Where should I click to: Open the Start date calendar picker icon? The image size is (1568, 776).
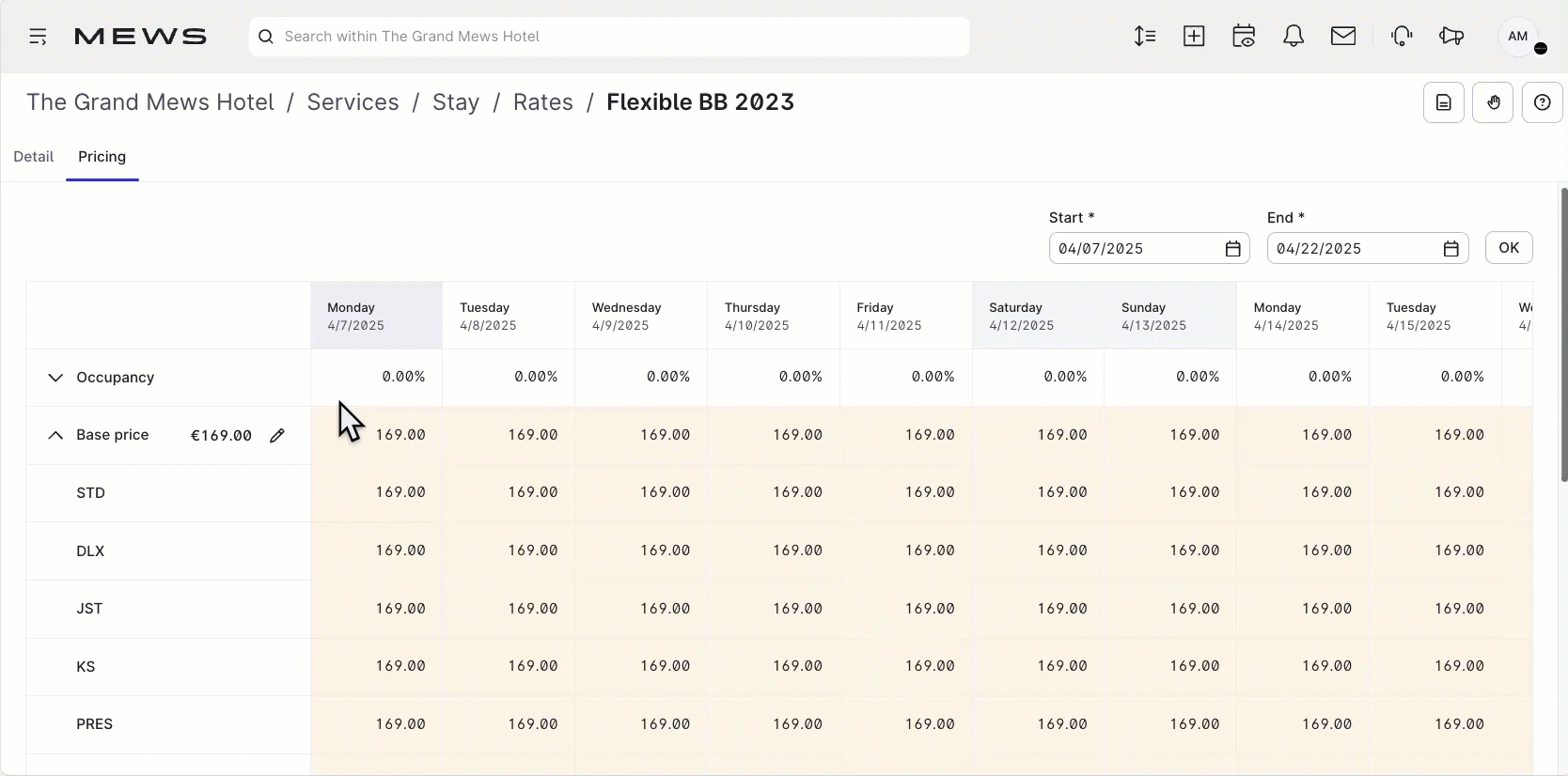click(x=1233, y=249)
